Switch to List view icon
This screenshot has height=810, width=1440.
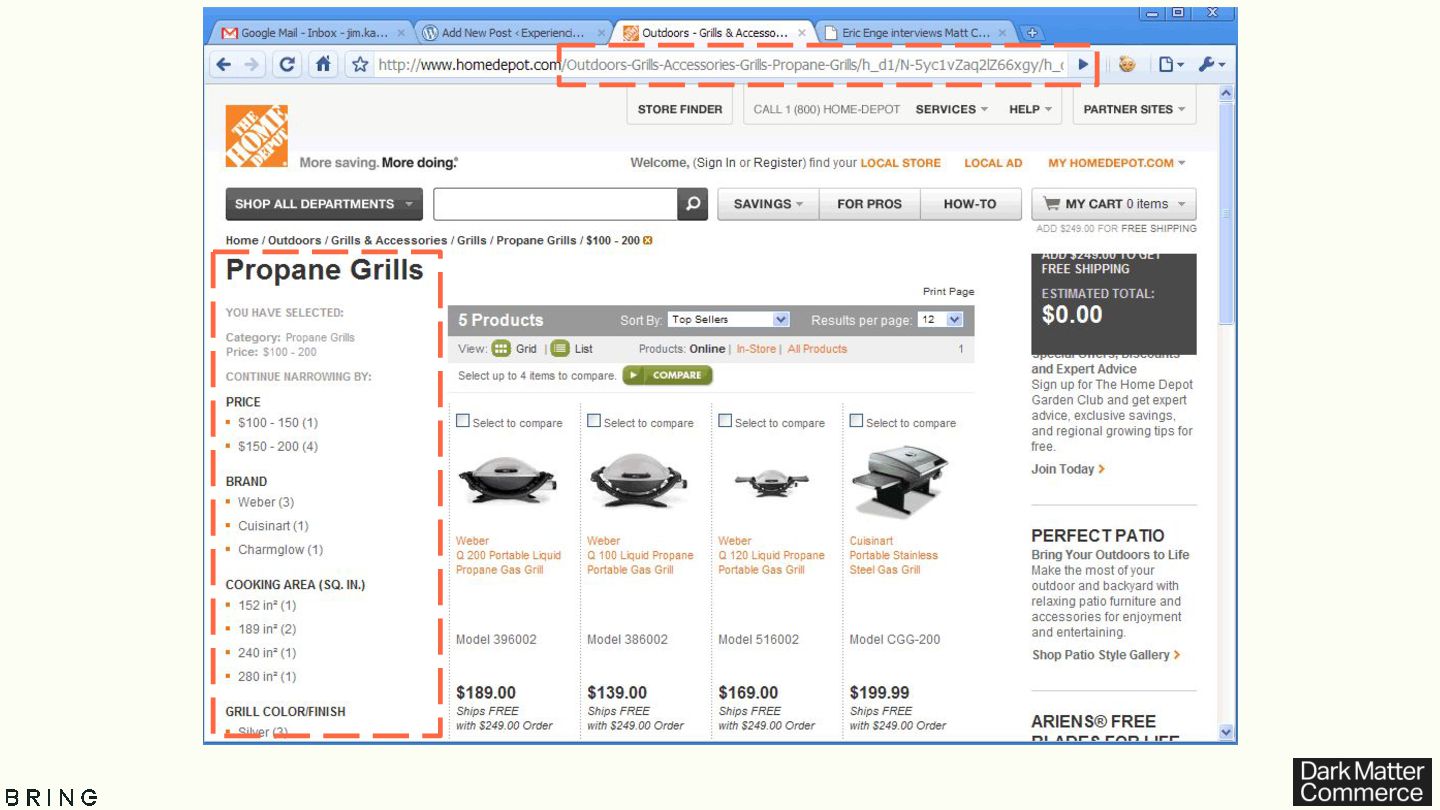560,349
